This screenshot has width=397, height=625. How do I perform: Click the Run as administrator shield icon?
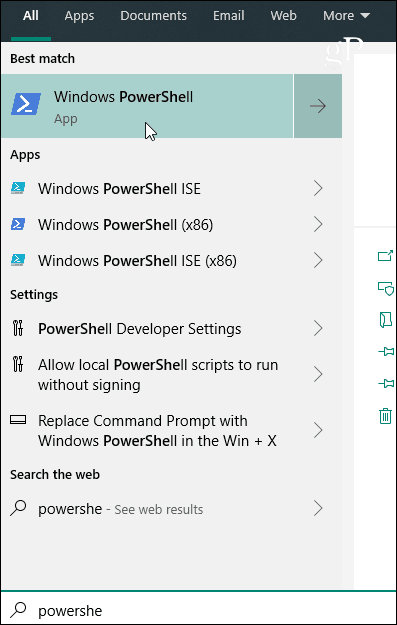tap(385, 287)
